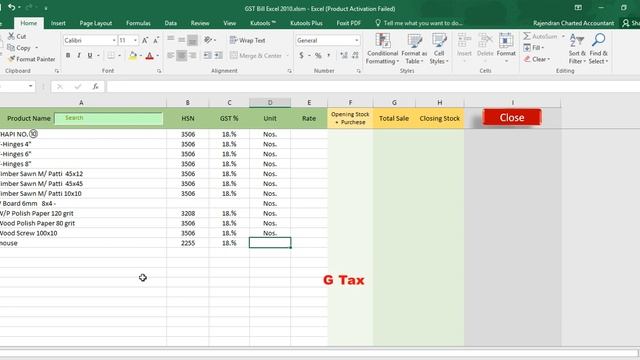Increase font size with the larger A

[x=145, y=40]
